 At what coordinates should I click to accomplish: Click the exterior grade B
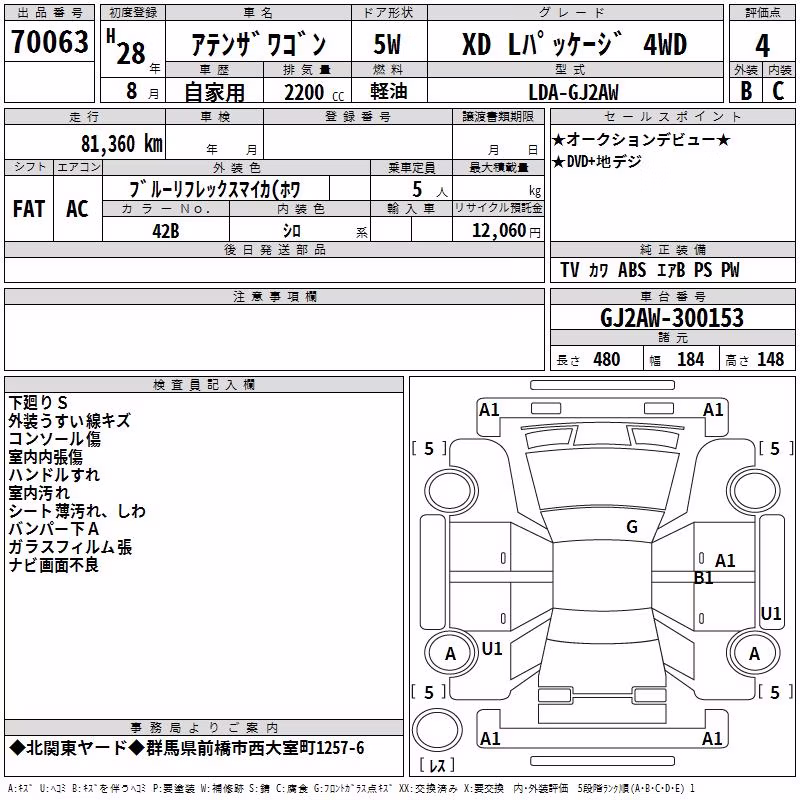point(746,91)
